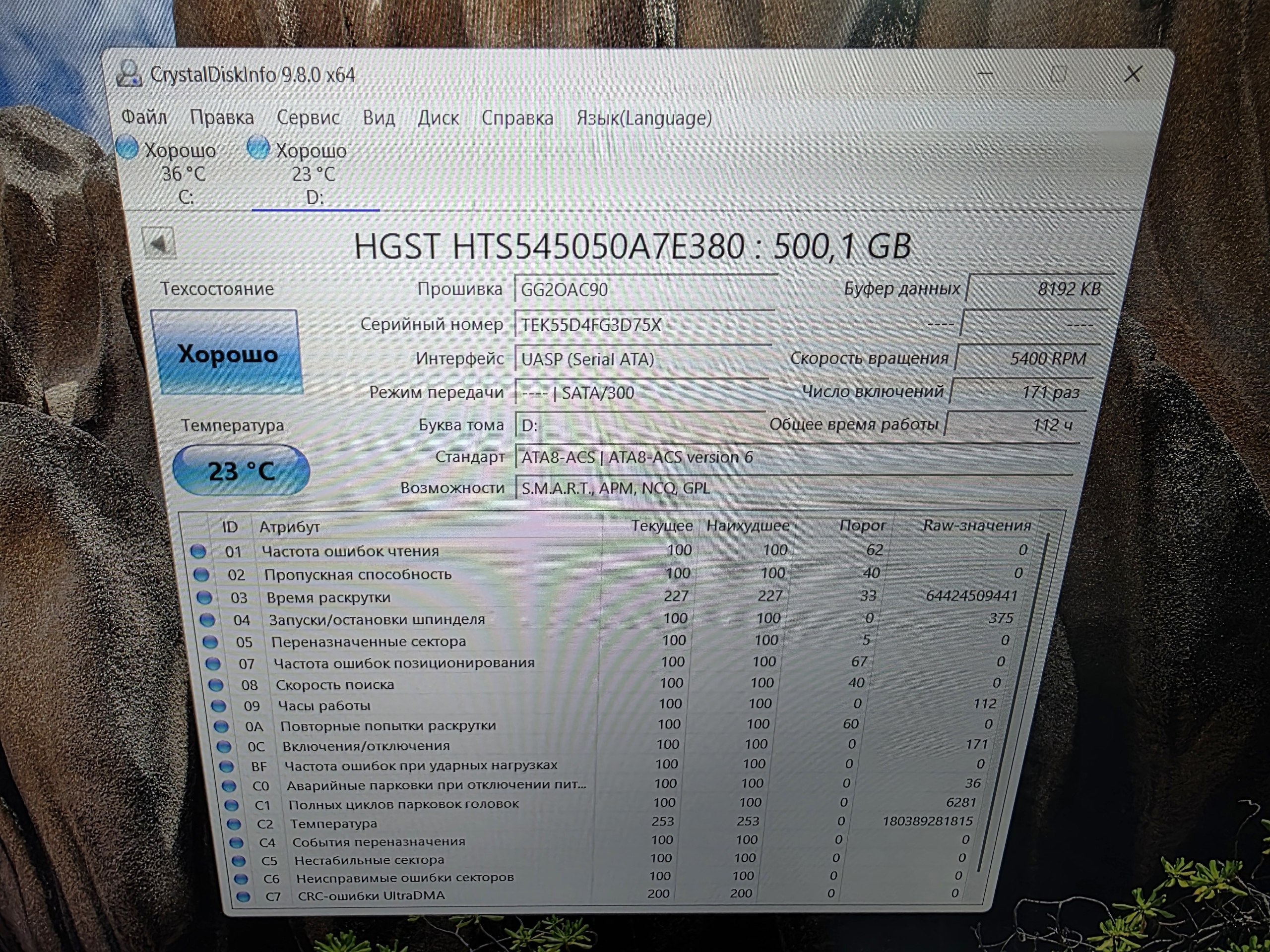The height and width of the screenshot is (952, 1270).
Task: Click status dot for attribute 0C power cycles
Action: click(x=224, y=747)
